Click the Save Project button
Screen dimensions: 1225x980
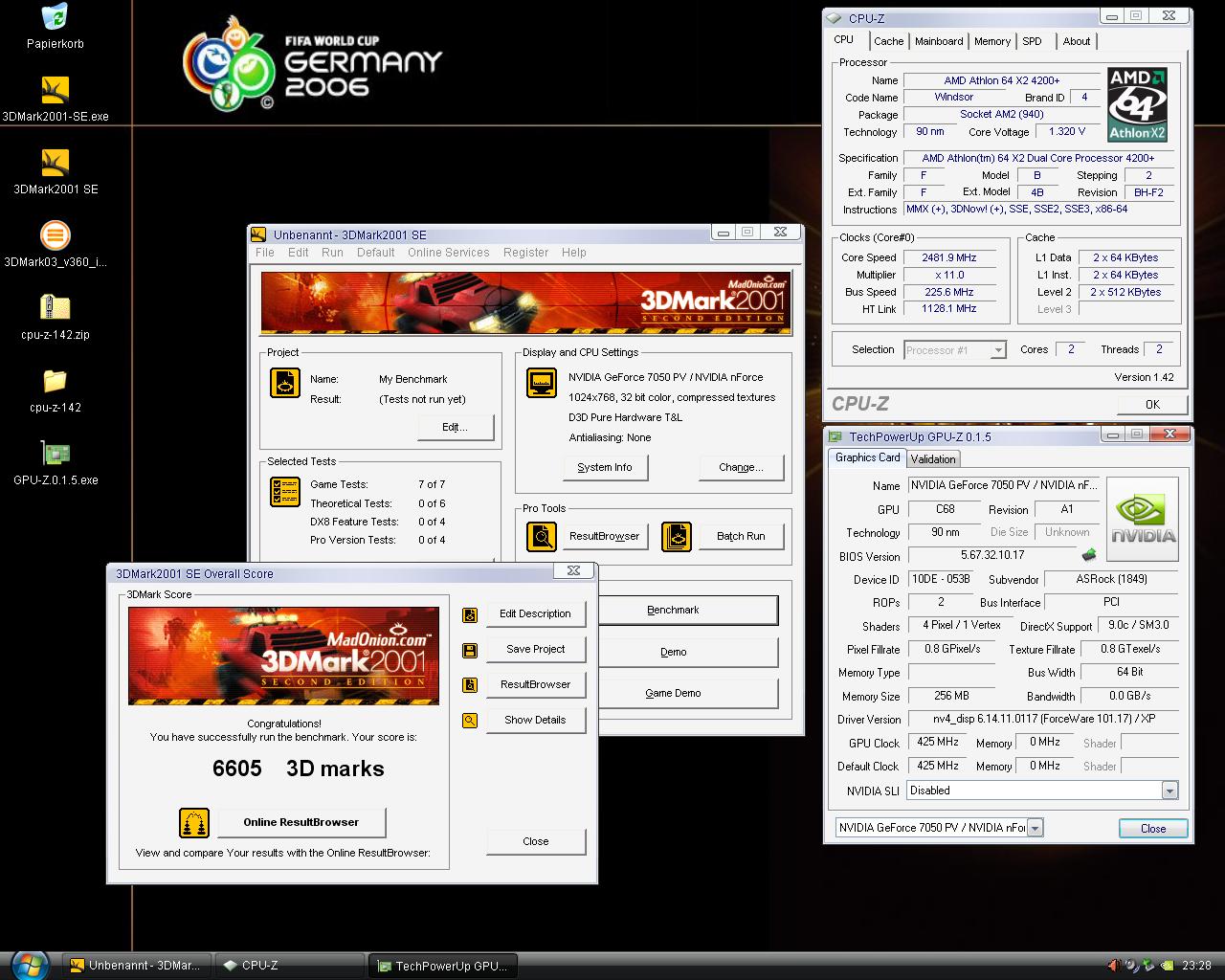point(536,649)
